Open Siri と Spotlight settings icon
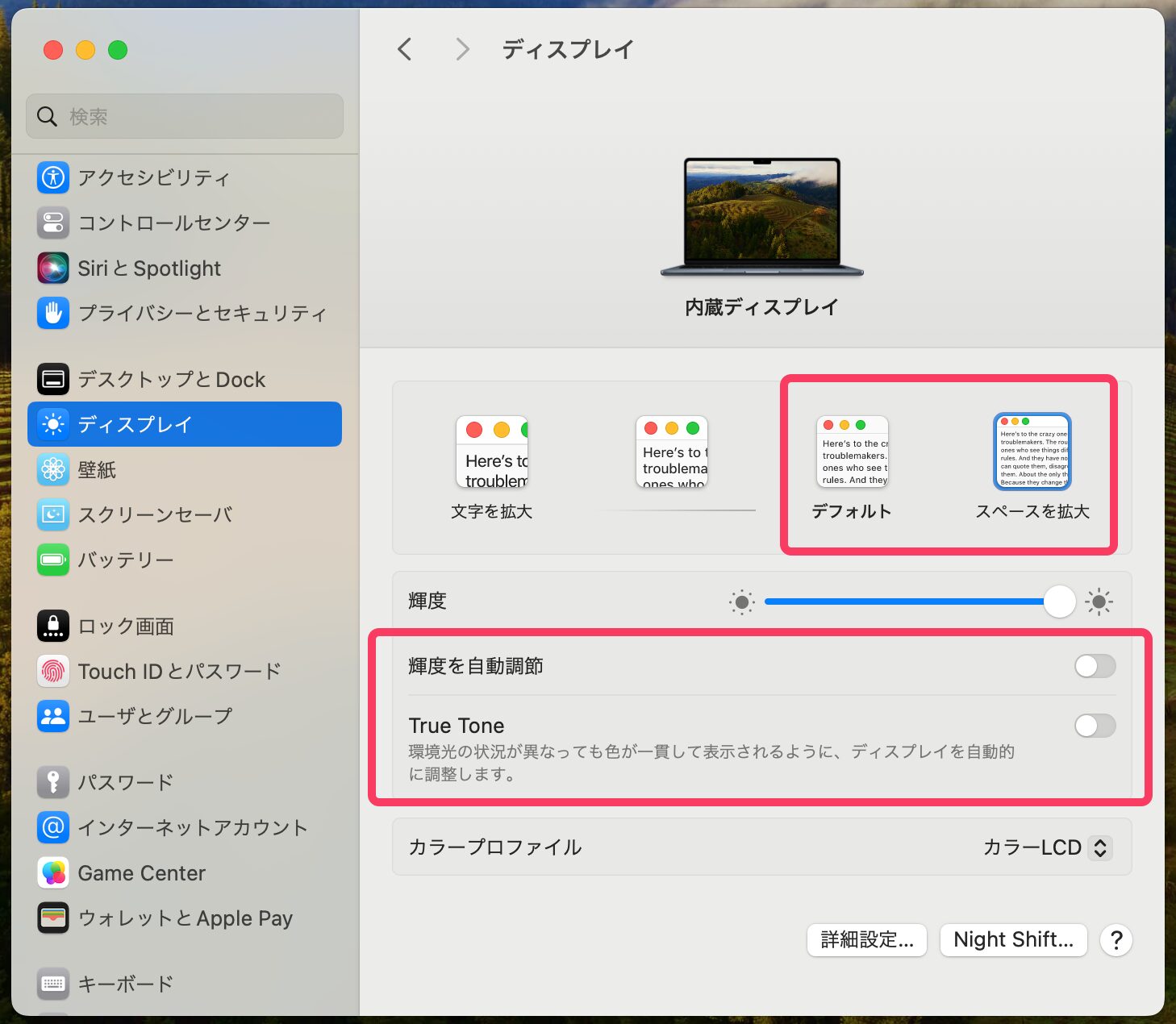This screenshot has height=1024, width=1176. [53, 268]
